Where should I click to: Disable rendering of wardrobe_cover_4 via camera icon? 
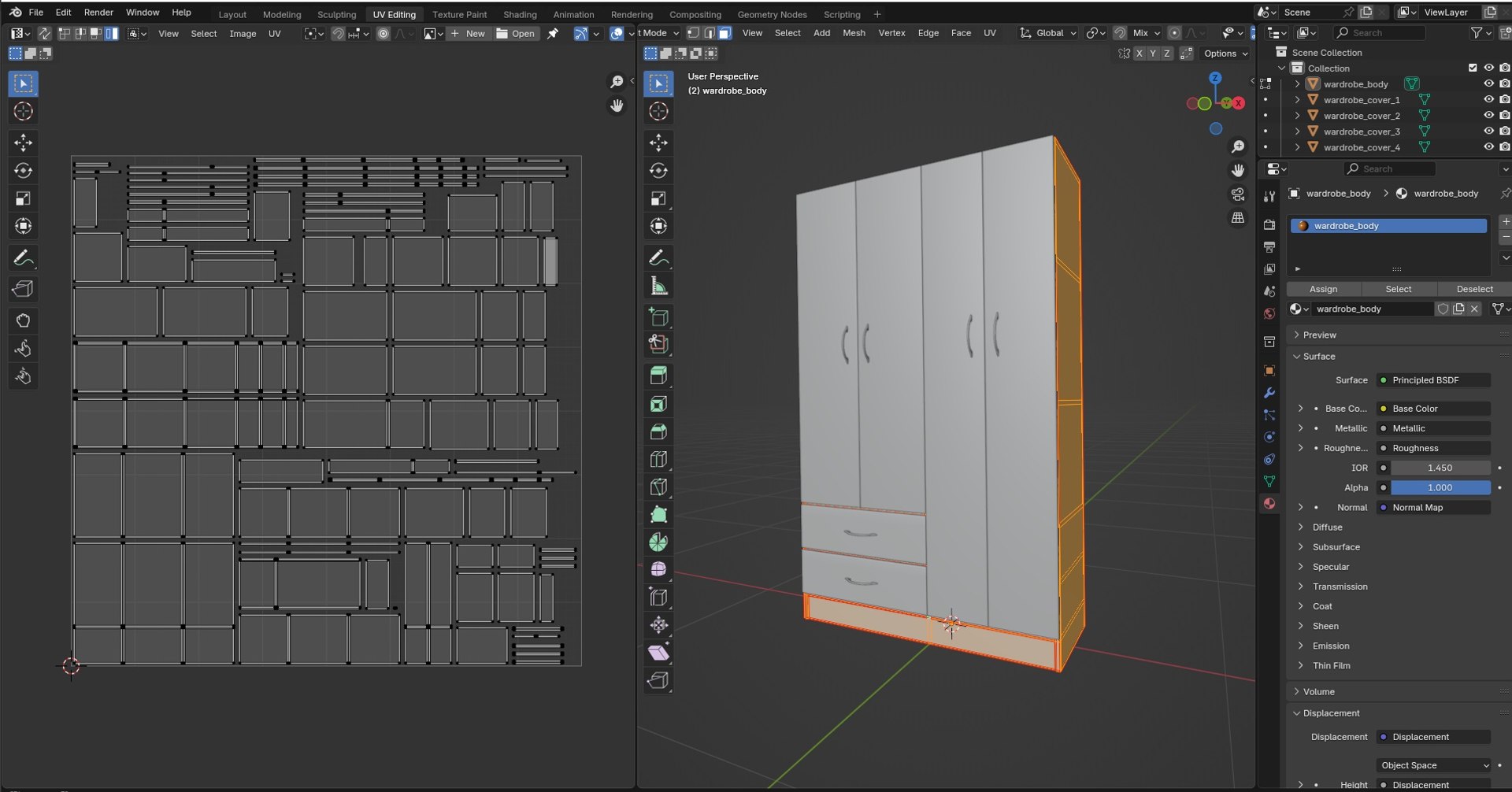(x=1504, y=147)
